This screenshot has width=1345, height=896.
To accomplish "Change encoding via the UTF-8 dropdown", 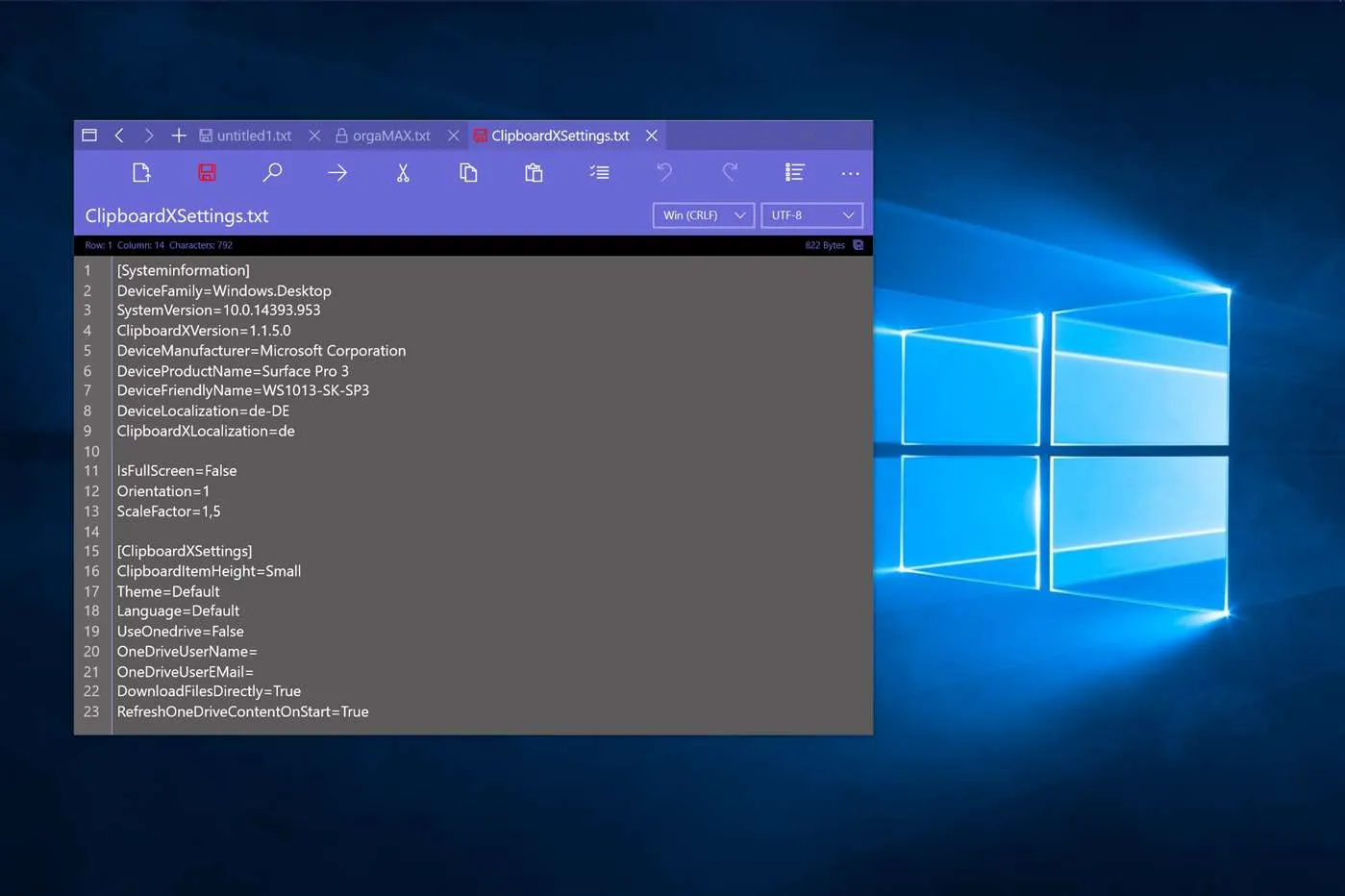I will click(x=811, y=214).
